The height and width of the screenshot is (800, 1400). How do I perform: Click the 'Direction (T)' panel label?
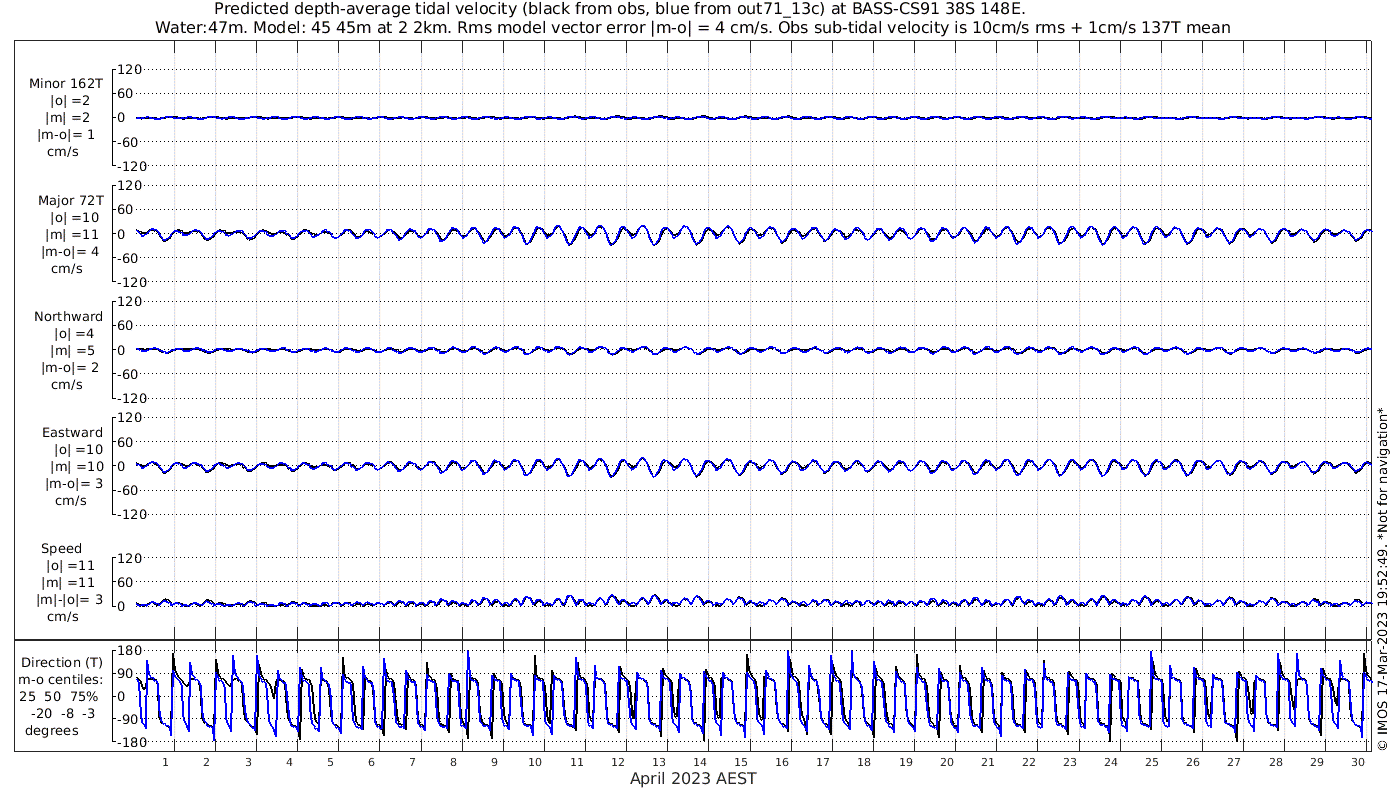(x=62, y=662)
